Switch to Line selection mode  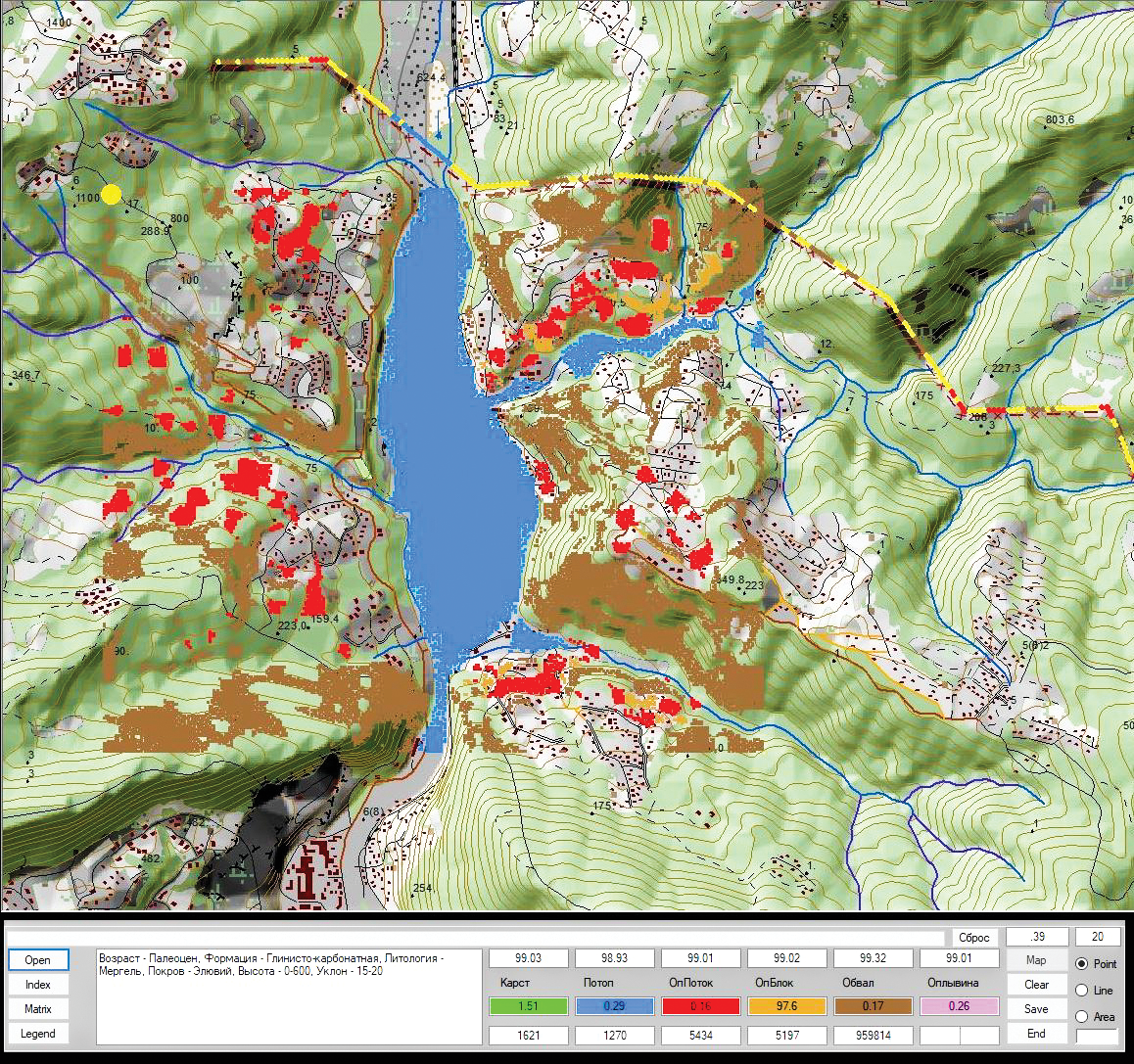[x=1082, y=991]
